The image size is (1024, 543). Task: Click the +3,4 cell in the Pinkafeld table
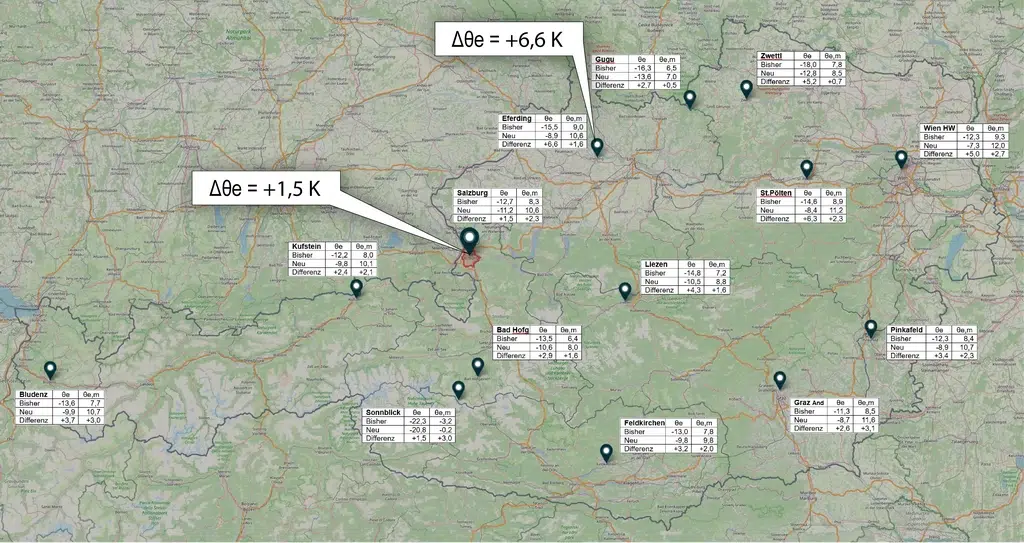click(x=939, y=355)
